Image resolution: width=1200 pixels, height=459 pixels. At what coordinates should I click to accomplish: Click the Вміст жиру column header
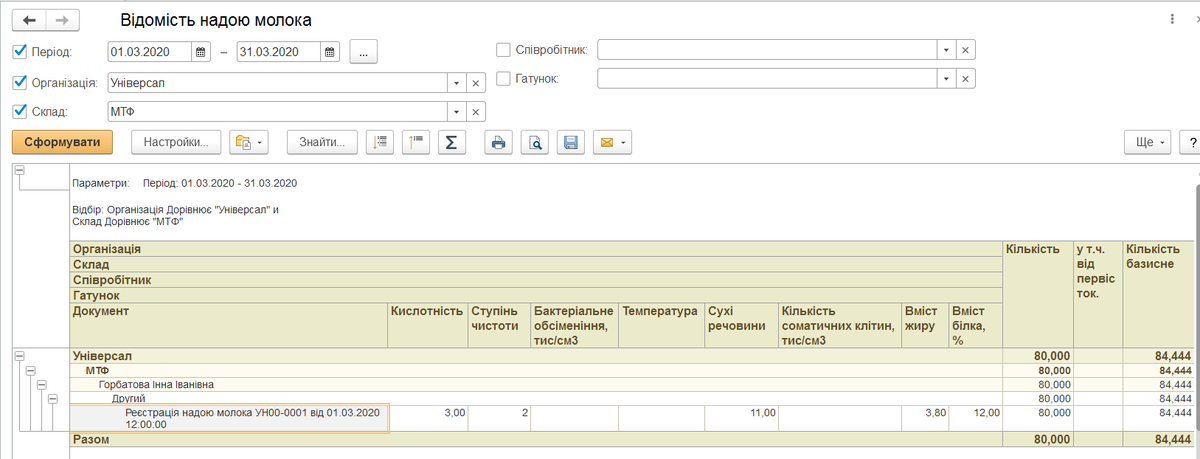click(925, 326)
